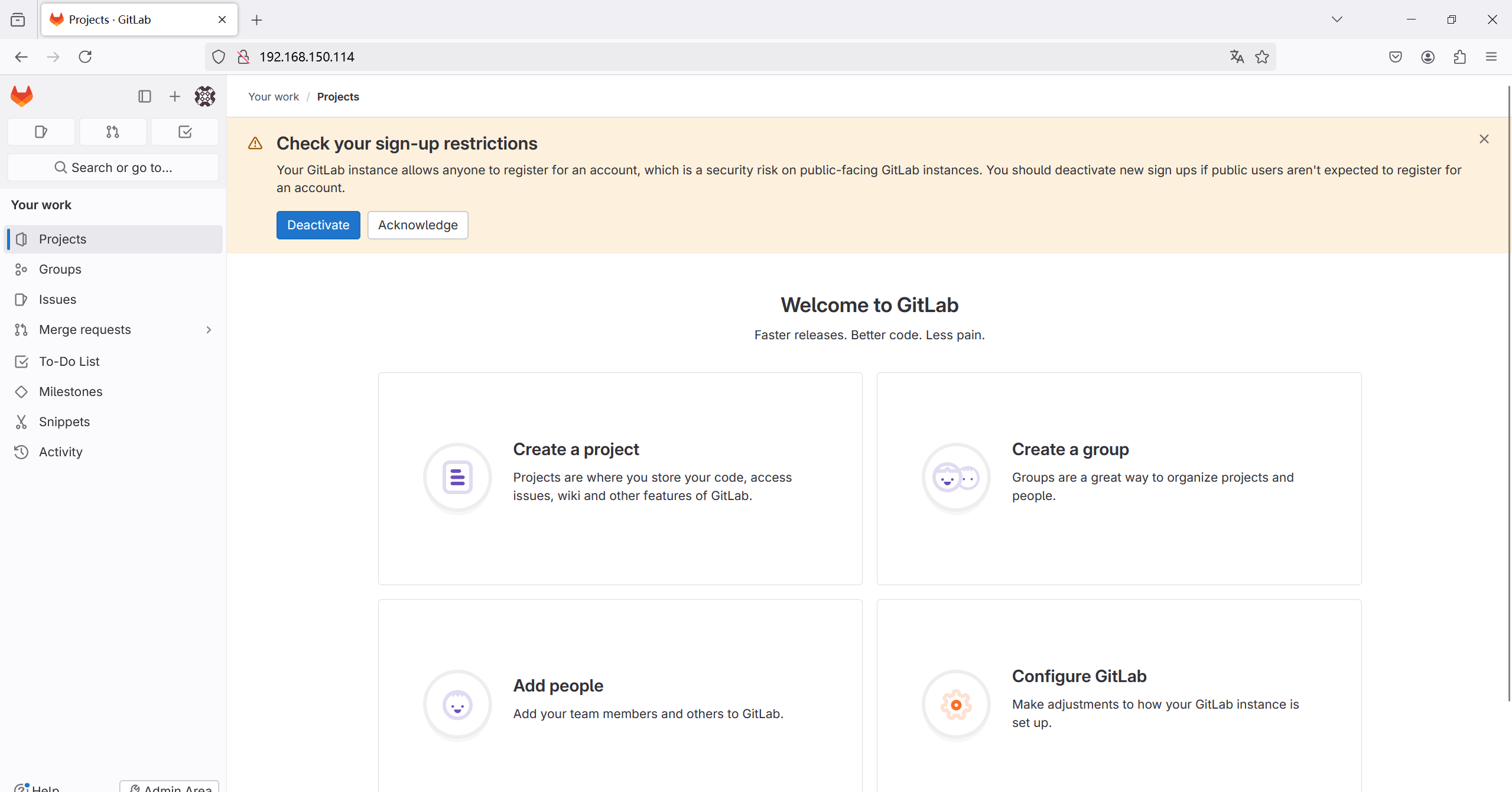The width and height of the screenshot is (1512, 792).
Task: Open Merge requests in the sidebar
Action: pyautogui.click(x=113, y=330)
